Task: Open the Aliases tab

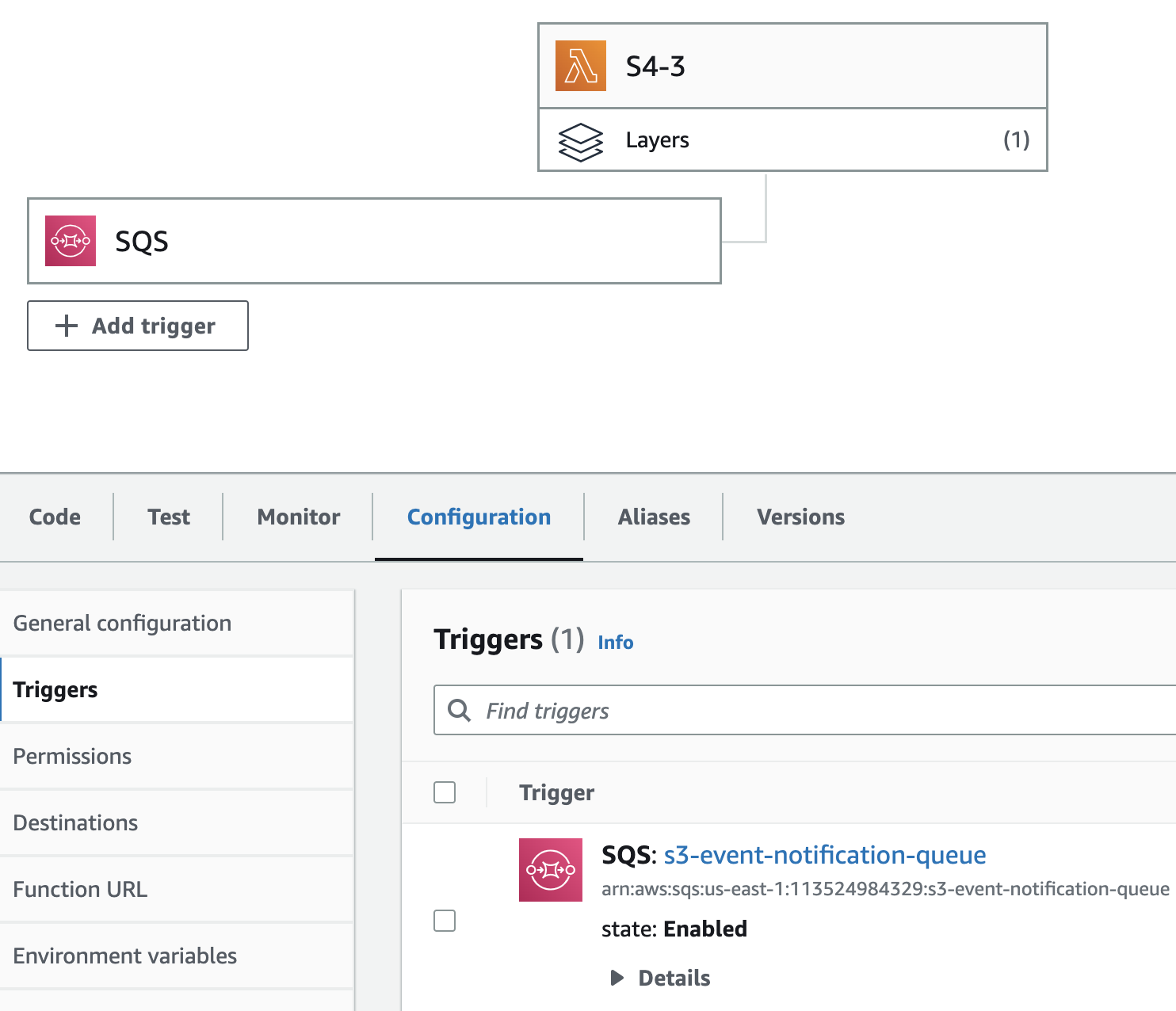Action: point(654,517)
